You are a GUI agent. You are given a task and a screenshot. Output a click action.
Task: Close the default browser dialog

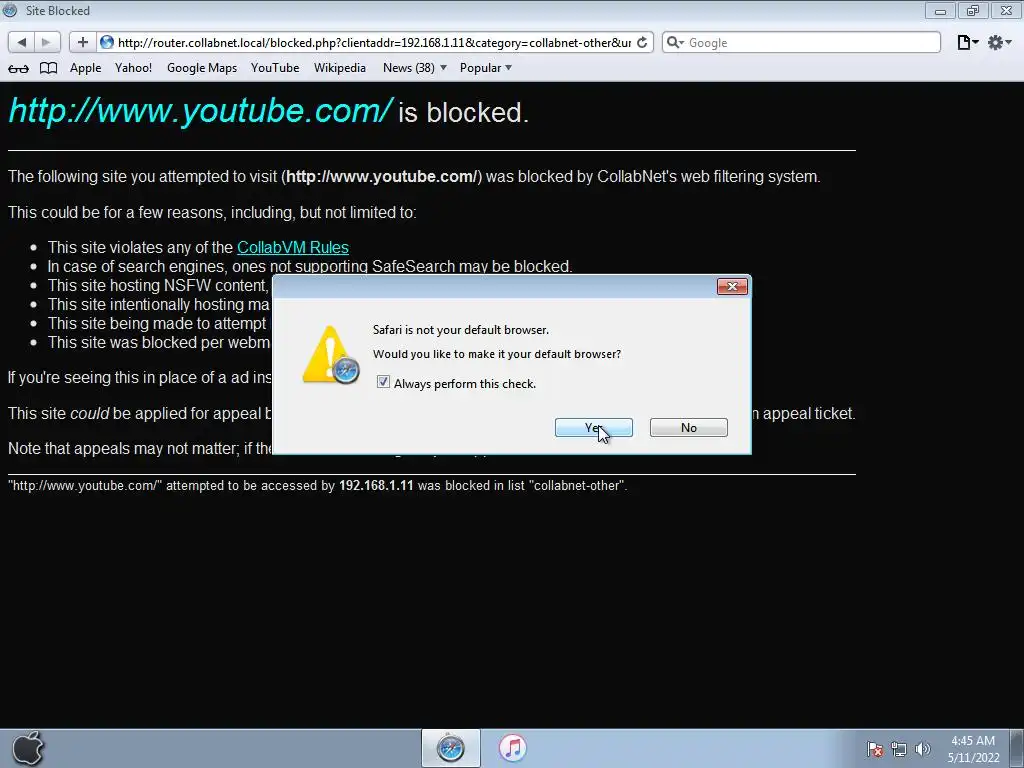coord(732,287)
